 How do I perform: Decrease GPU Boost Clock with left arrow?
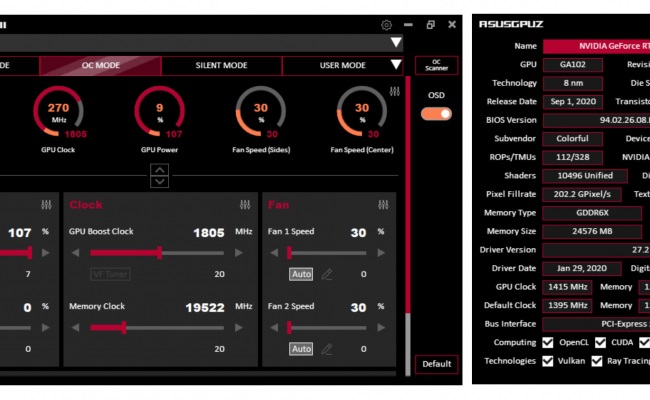[x=75, y=253]
